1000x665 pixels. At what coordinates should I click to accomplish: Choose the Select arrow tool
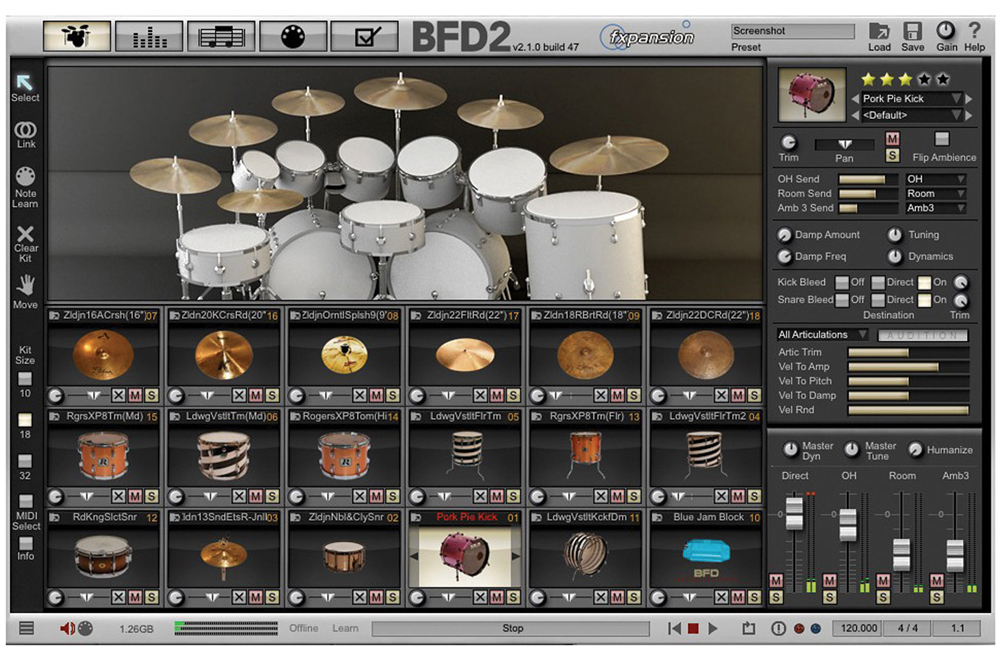[x=25, y=82]
